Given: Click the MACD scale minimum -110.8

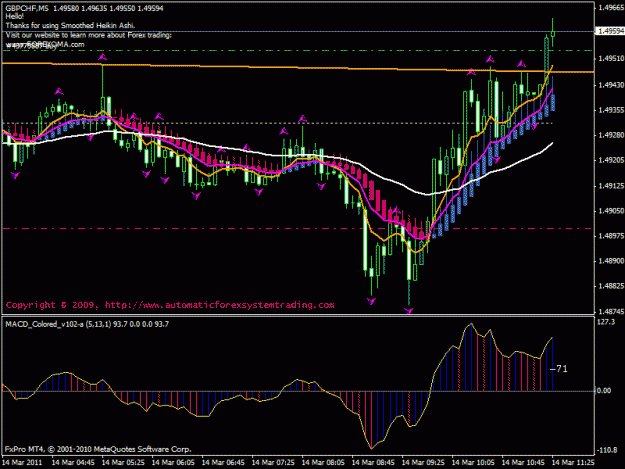Looking at the screenshot, I should click(607, 450).
